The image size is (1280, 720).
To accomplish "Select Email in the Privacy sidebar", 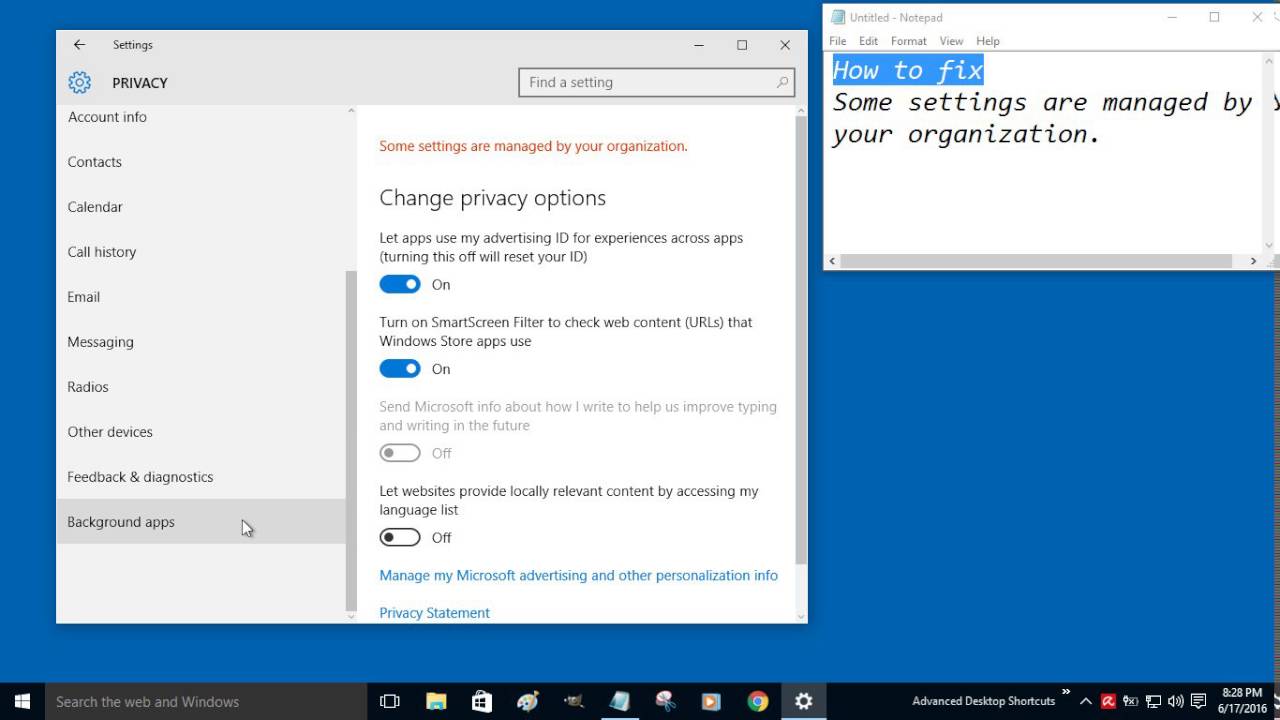I will tap(84, 297).
